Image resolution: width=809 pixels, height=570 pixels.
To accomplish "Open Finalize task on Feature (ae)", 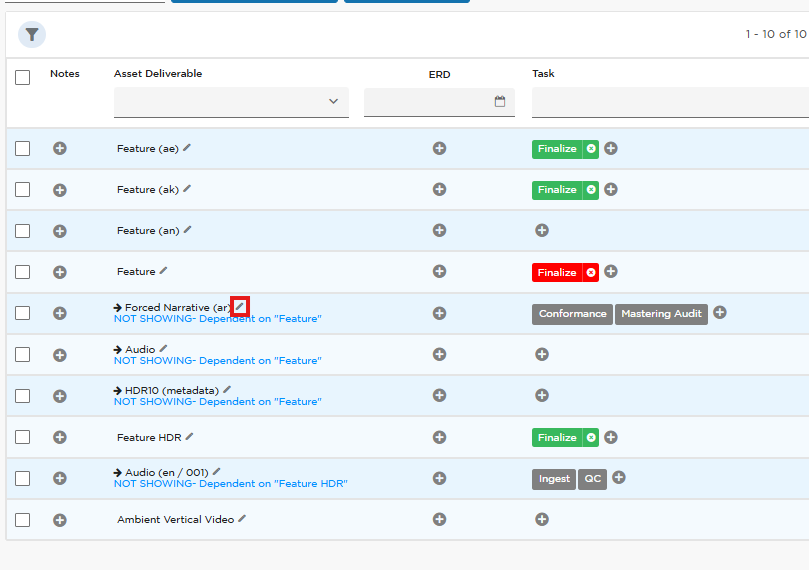I will tap(557, 149).
